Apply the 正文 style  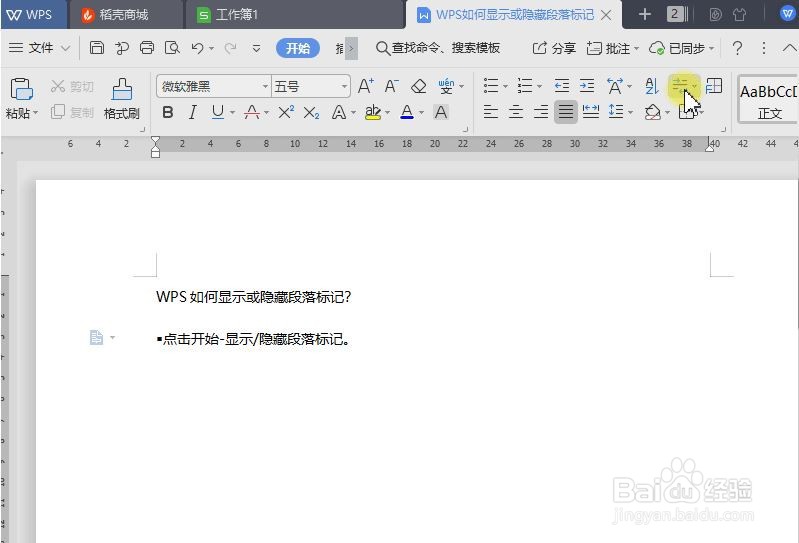click(x=767, y=99)
